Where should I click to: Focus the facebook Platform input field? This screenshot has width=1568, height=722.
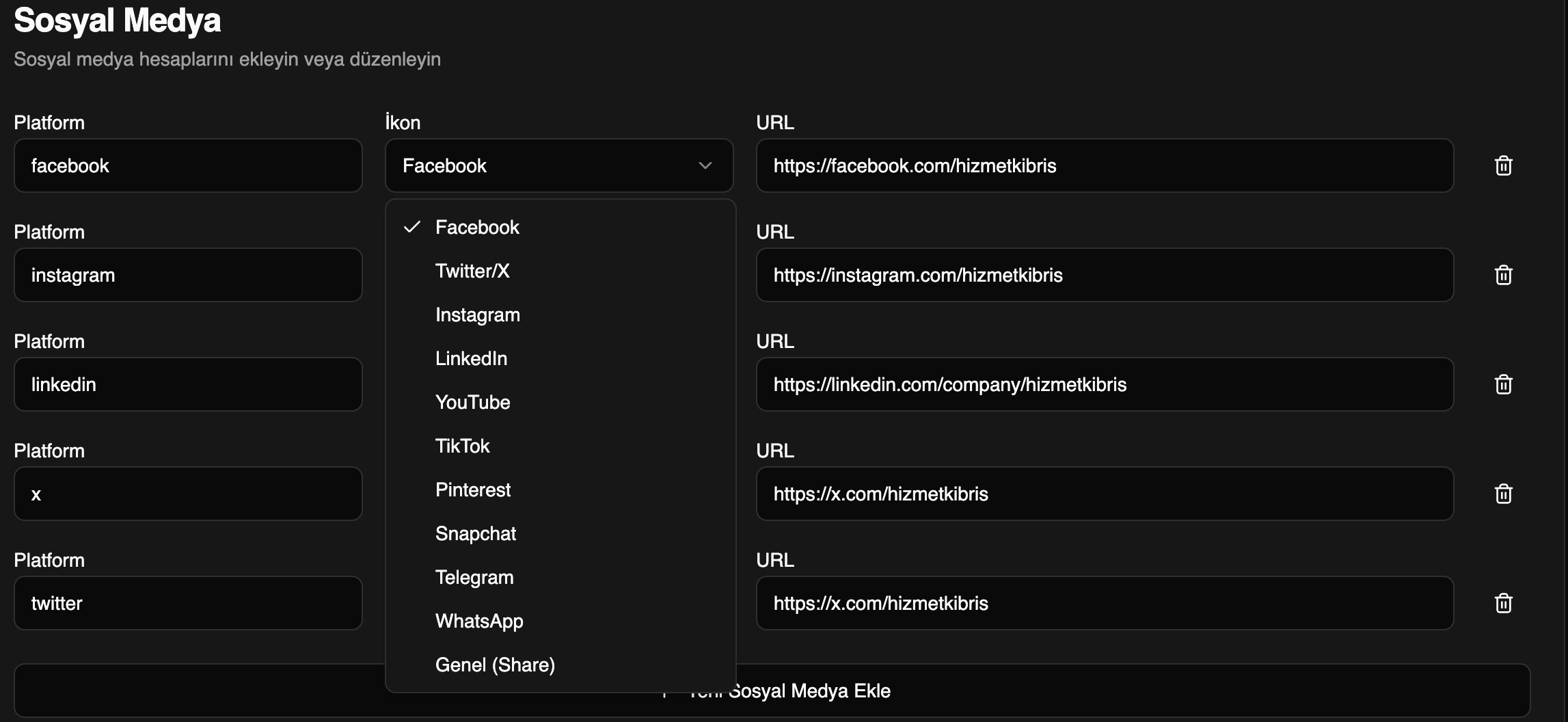188,165
